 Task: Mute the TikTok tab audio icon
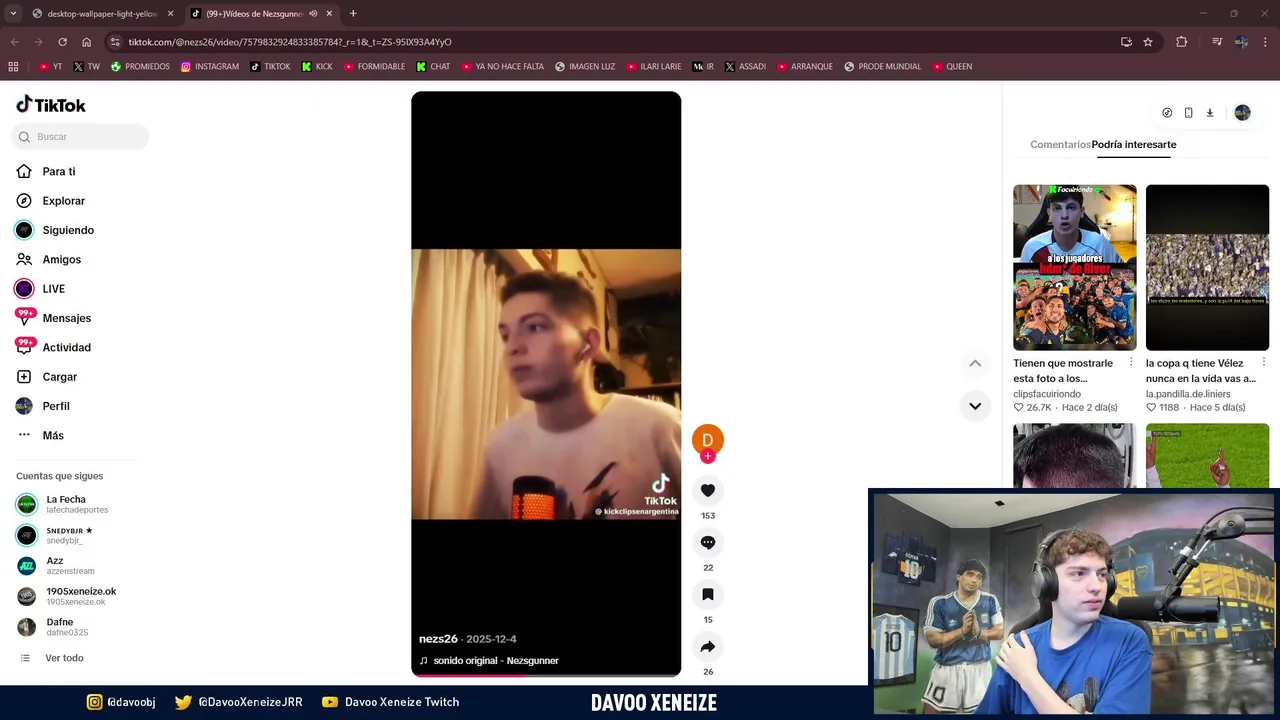[313, 14]
